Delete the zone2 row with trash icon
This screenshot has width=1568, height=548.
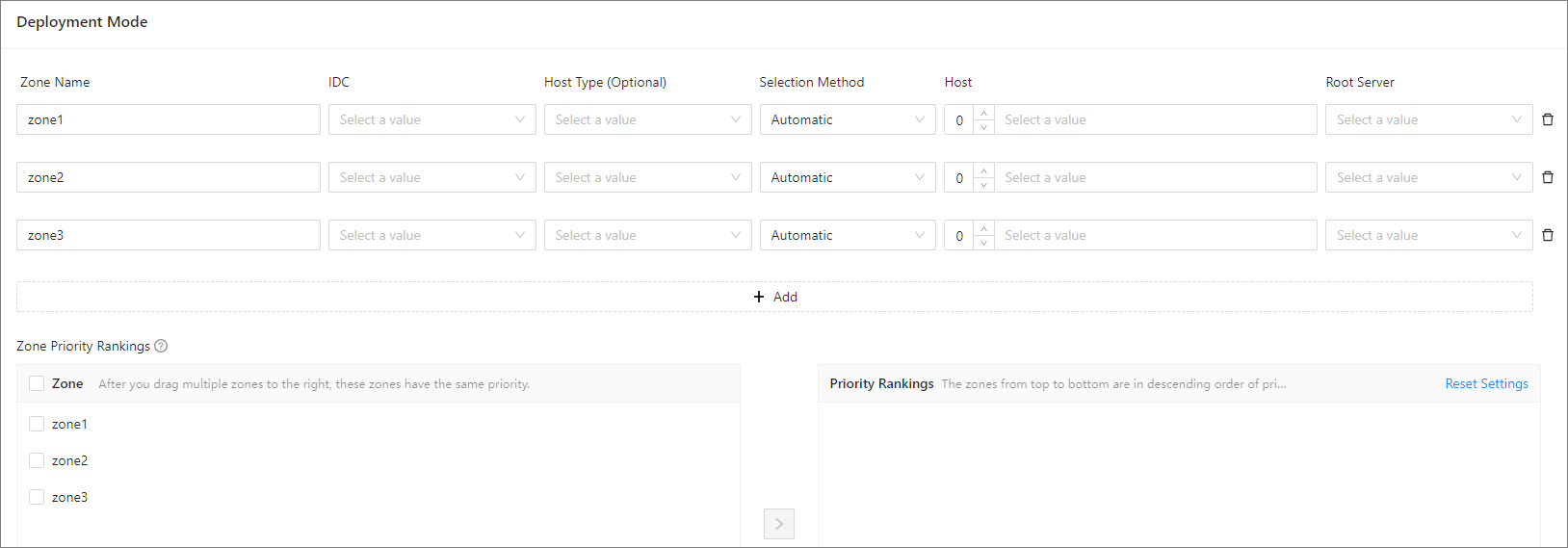pos(1547,177)
